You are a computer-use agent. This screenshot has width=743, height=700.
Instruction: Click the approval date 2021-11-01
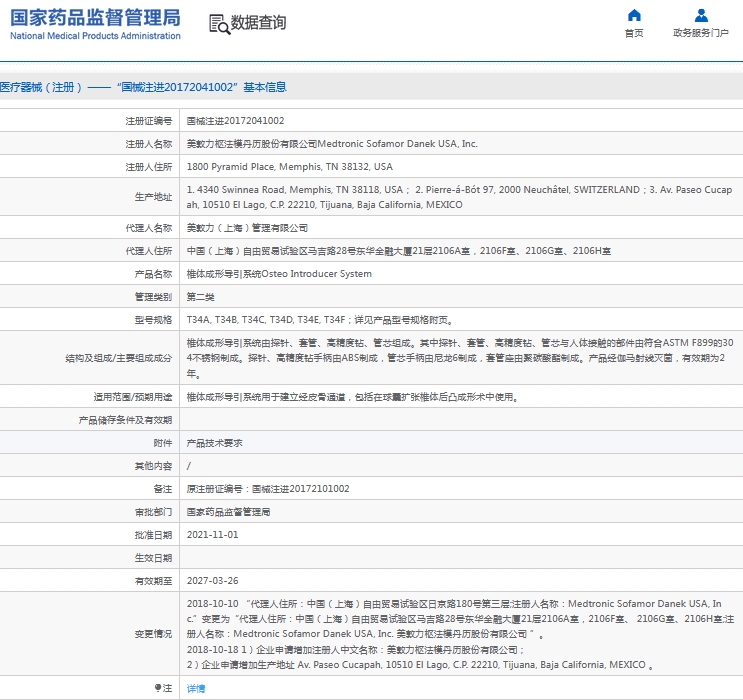(212, 535)
